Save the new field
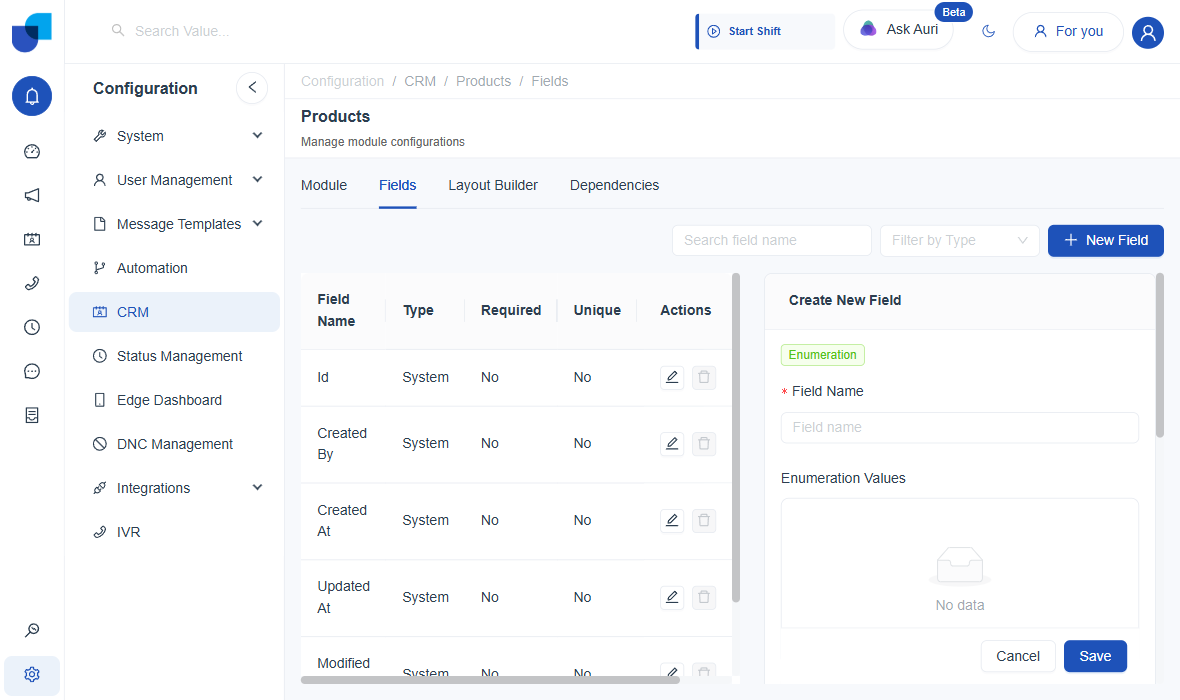This screenshot has width=1180, height=700. 1095,656
